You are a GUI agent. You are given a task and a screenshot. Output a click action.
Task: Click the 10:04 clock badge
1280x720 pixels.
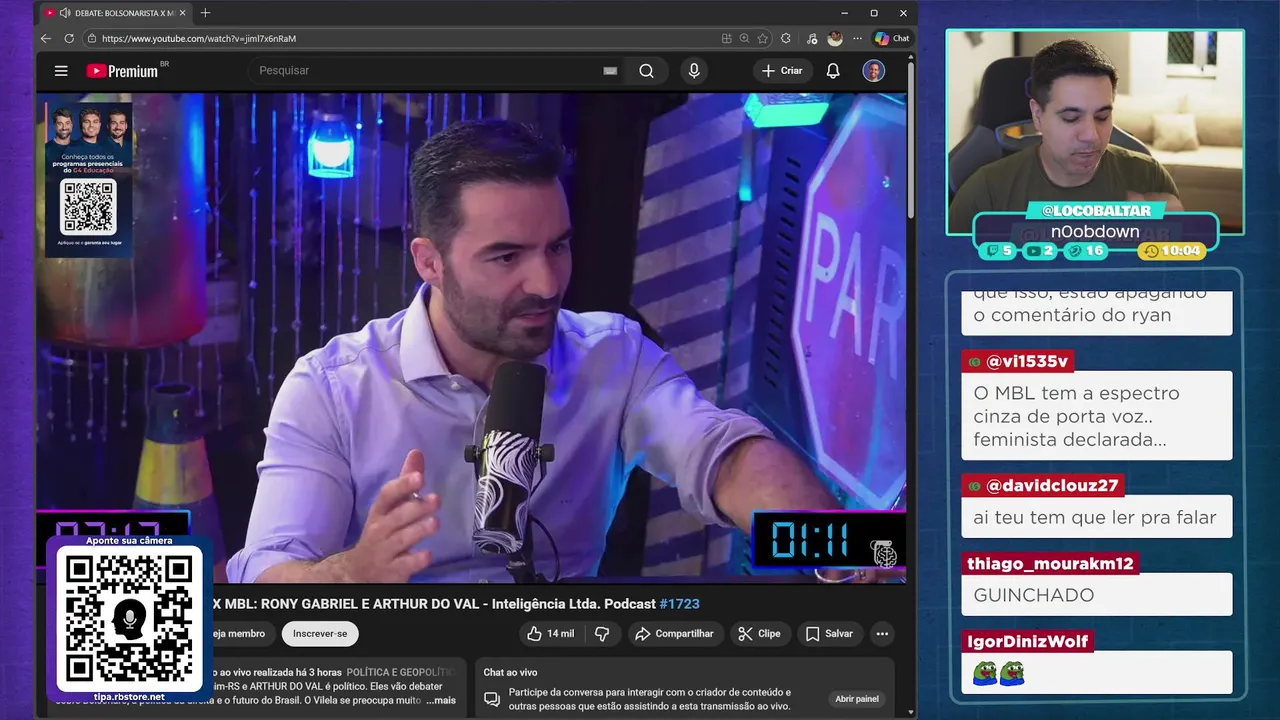1171,251
